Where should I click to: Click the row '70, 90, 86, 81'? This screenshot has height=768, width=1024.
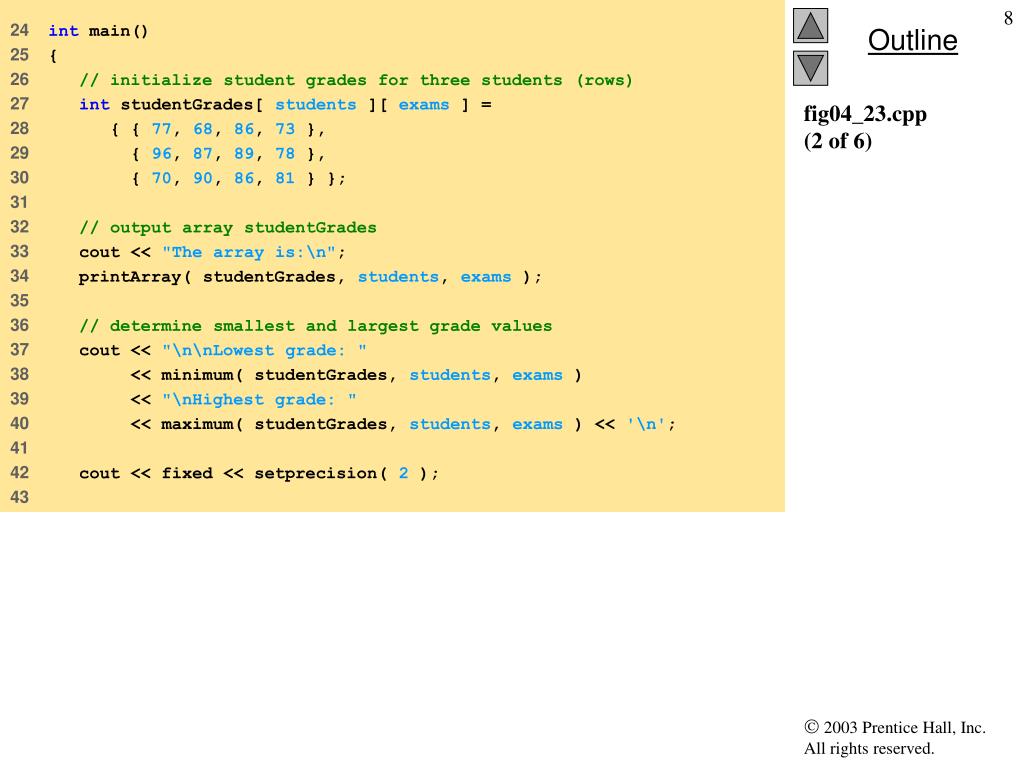(238, 178)
